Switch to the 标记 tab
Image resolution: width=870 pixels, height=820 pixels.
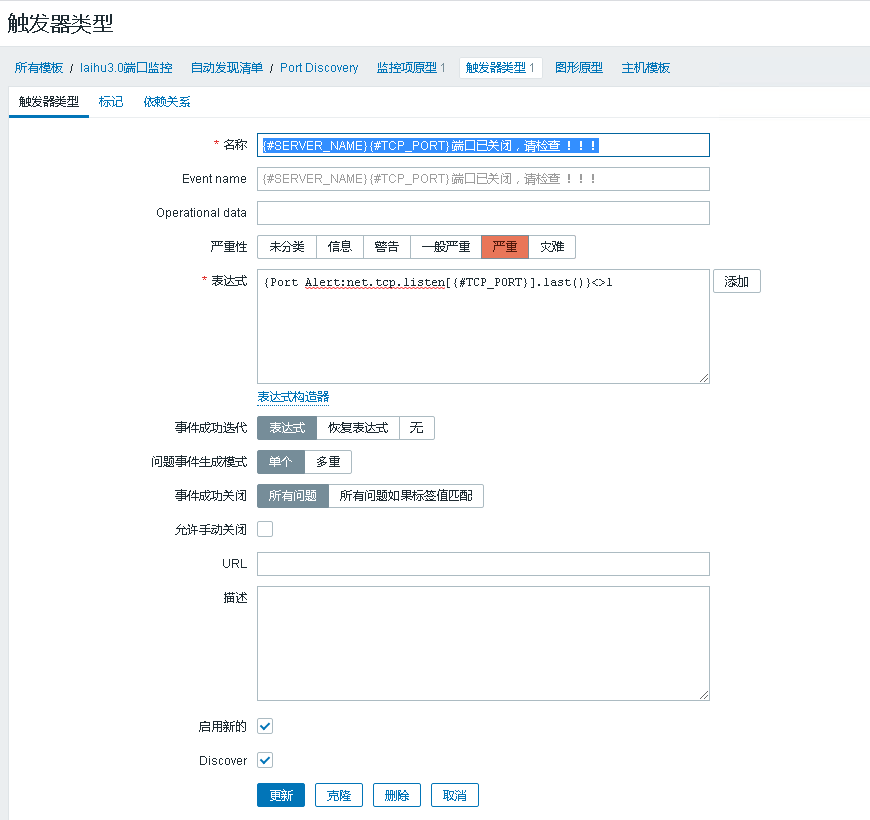pyautogui.click(x=111, y=102)
